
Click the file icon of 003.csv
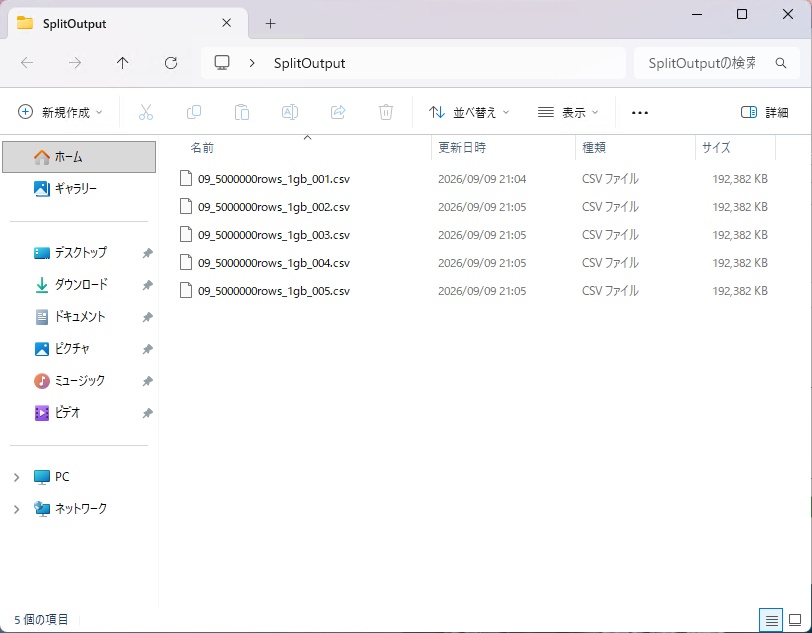click(186, 234)
